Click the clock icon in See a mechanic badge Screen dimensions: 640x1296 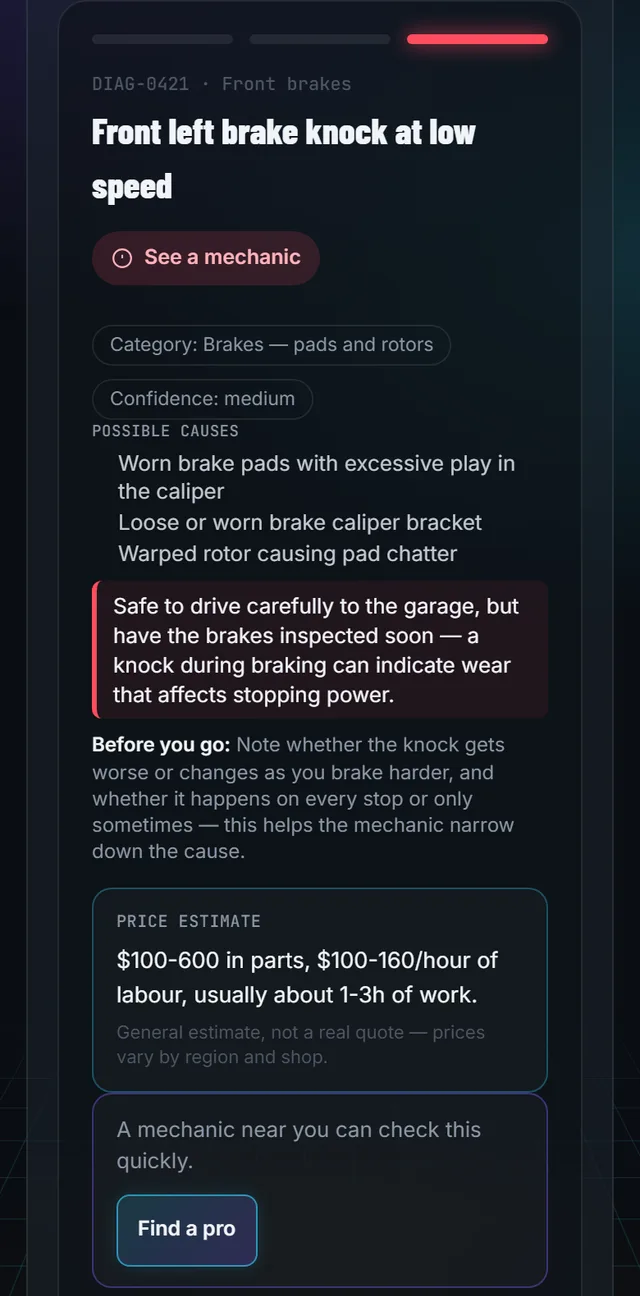coord(122,258)
